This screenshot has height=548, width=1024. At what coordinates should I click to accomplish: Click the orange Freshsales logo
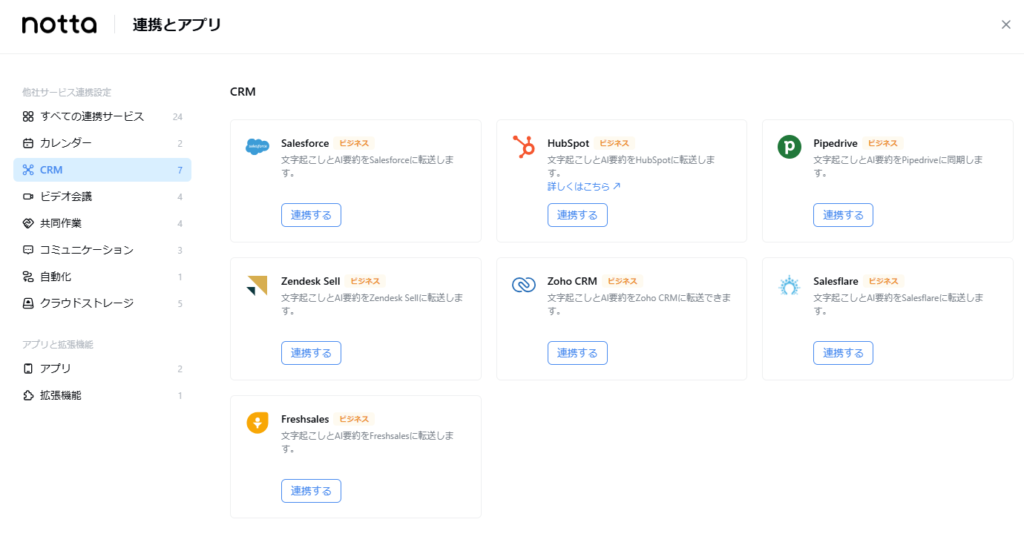coord(257,423)
